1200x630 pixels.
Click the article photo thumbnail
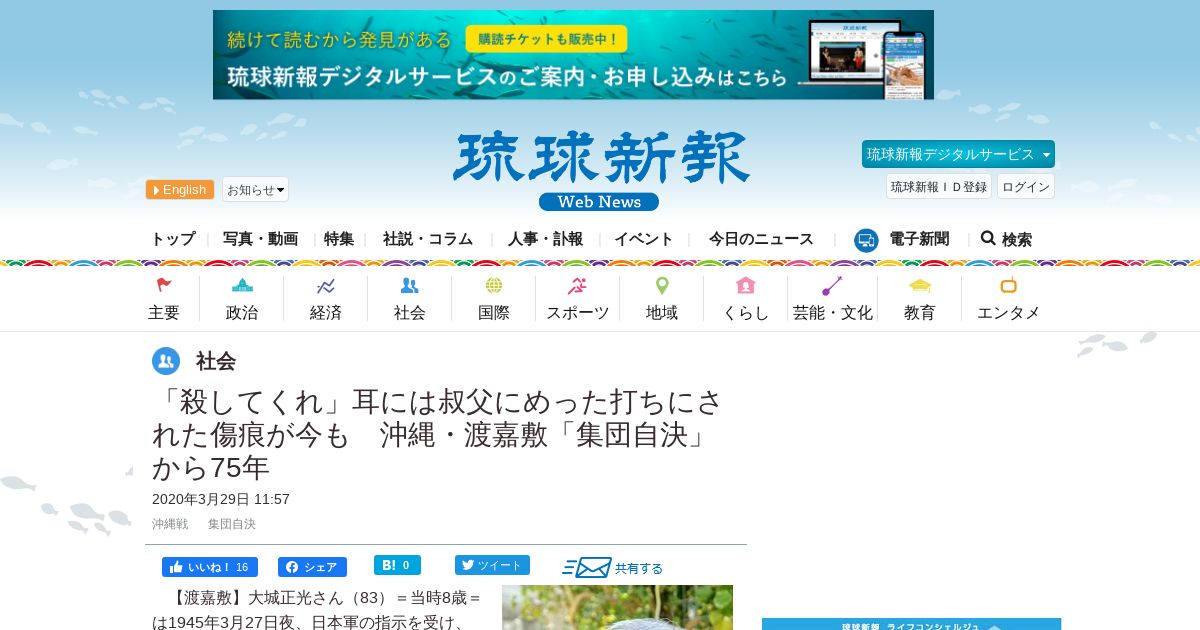click(x=617, y=607)
